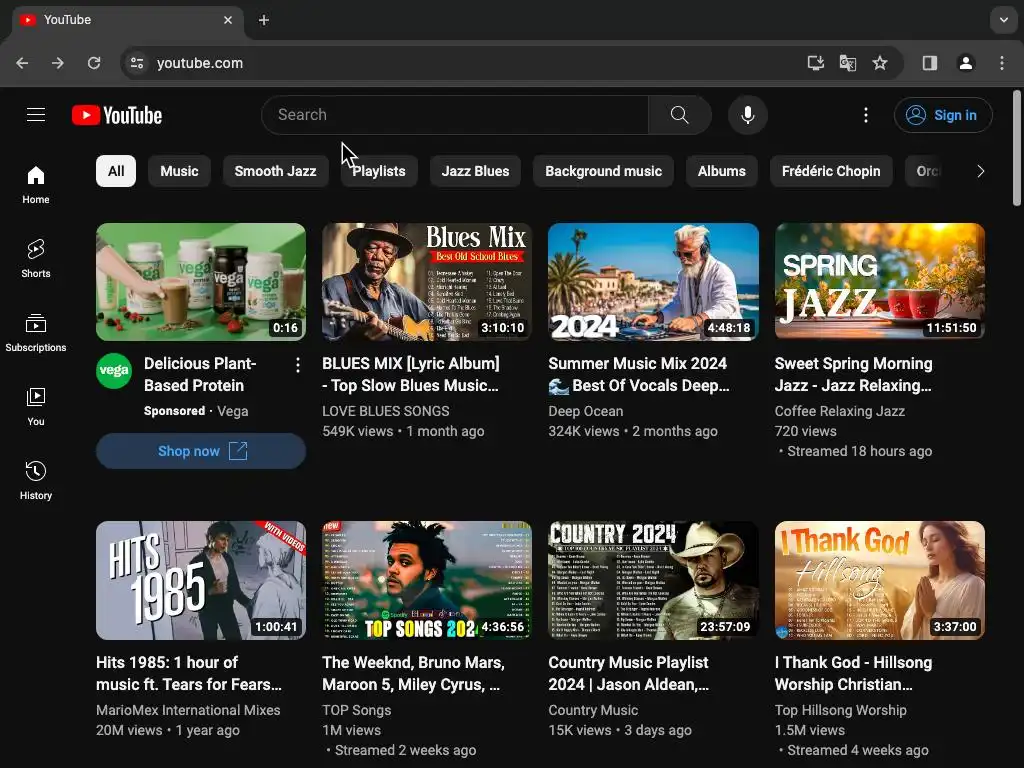
Task: Open watch History from sidebar
Action: tap(36, 480)
